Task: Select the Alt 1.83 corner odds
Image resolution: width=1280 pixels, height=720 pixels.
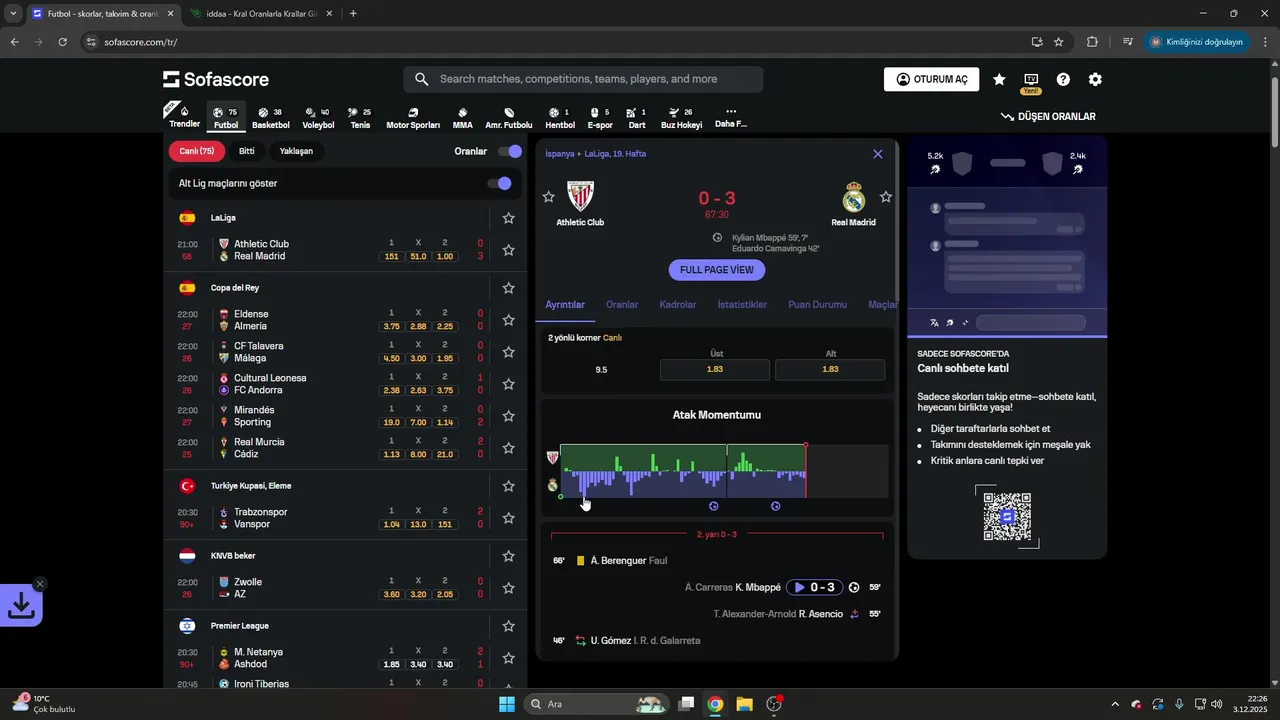Action: pos(830,370)
